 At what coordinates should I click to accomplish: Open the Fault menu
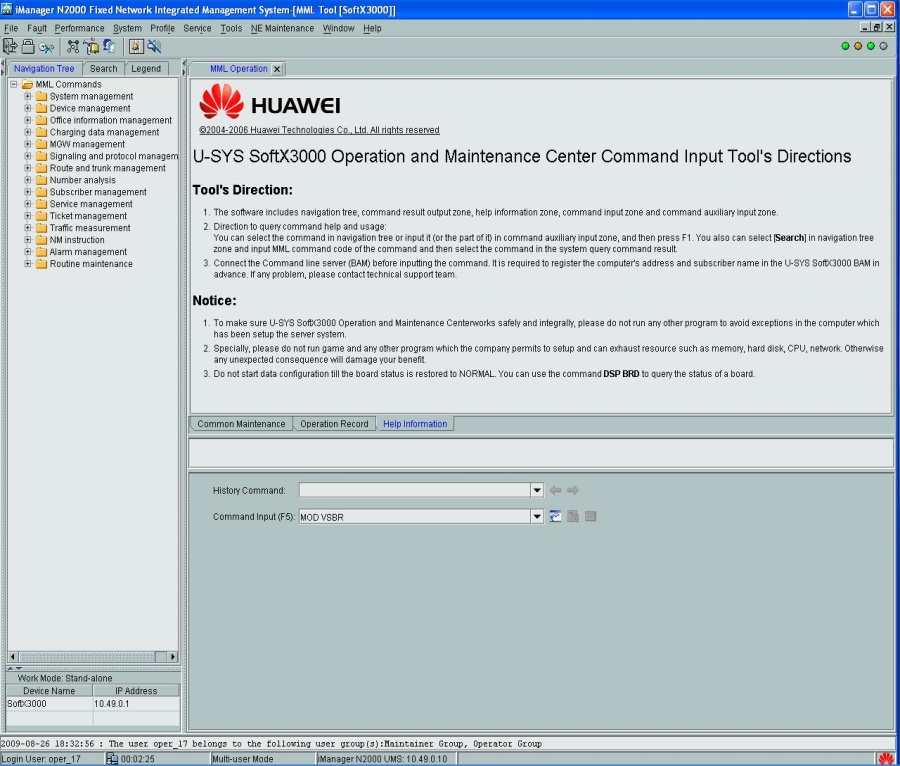pyautogui.click(x=37, y=28)
